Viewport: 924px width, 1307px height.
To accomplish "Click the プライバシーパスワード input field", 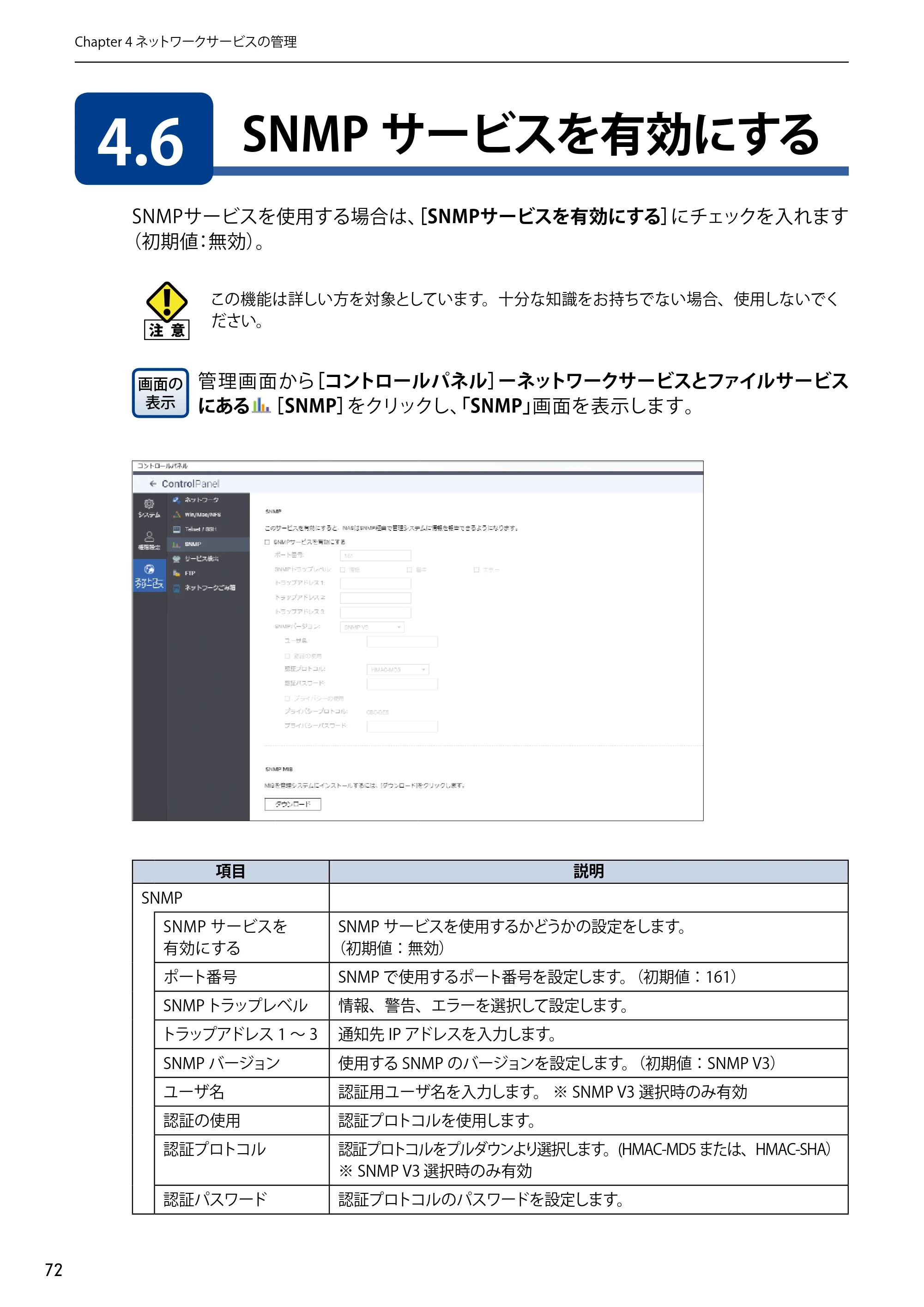I will [402, 726].
